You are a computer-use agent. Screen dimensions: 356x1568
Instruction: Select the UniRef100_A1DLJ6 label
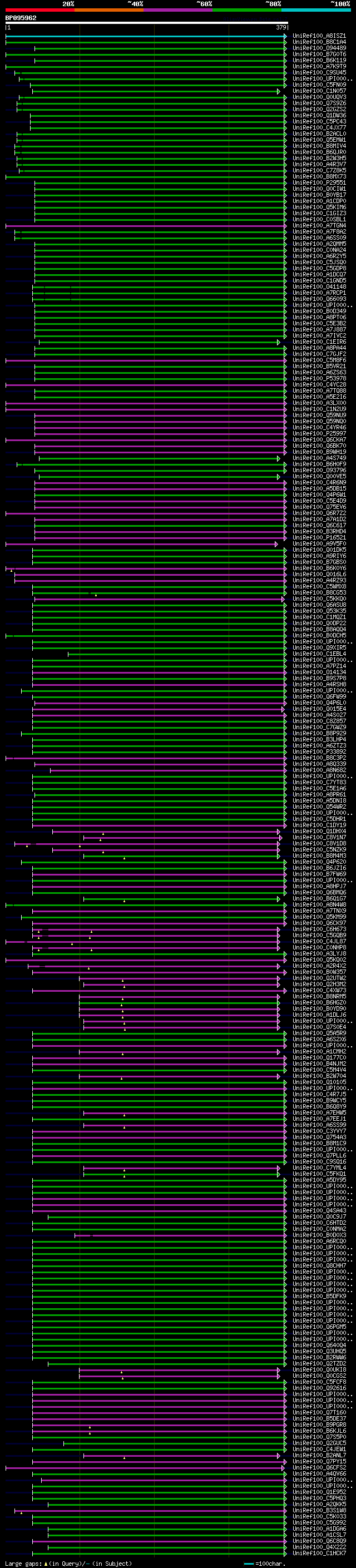pos(319,1015)
